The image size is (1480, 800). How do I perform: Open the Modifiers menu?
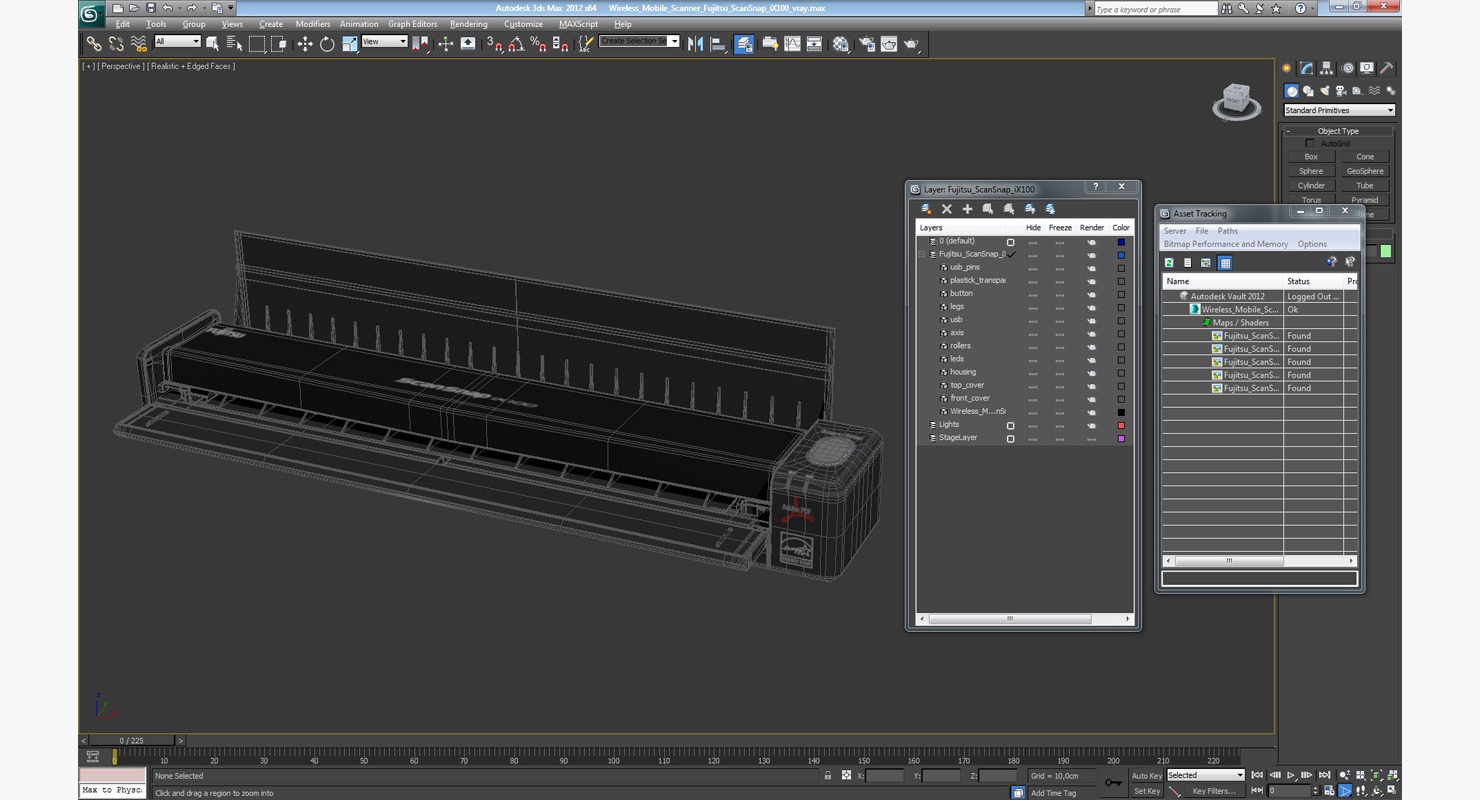(313, 24)
